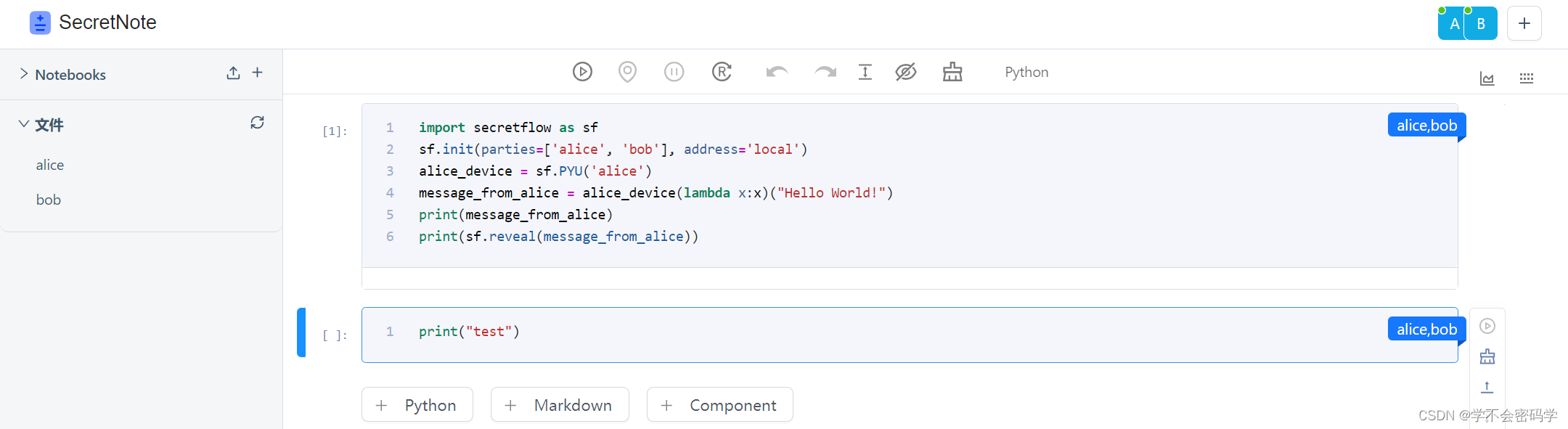The width and height of the screenshot is (1568, 429).
Task: Redo the last cell action
Action: point(825,72)
